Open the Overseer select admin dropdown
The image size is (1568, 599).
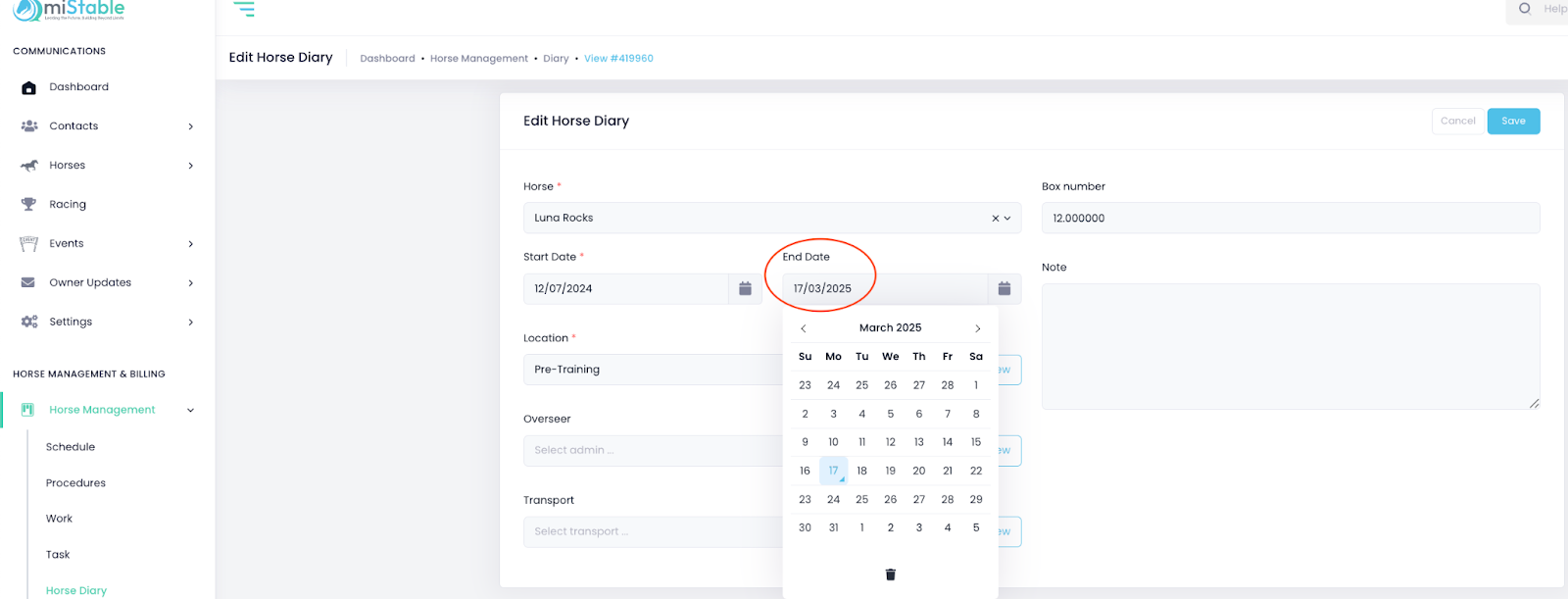click(652, 450)
